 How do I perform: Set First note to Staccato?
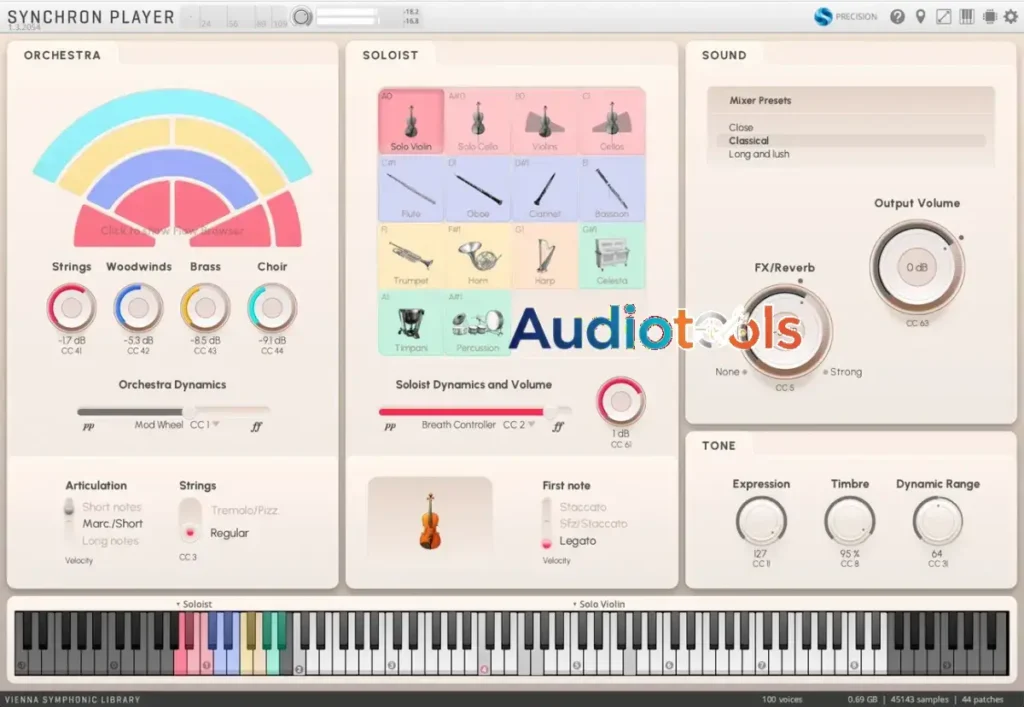tap(583, 507)
